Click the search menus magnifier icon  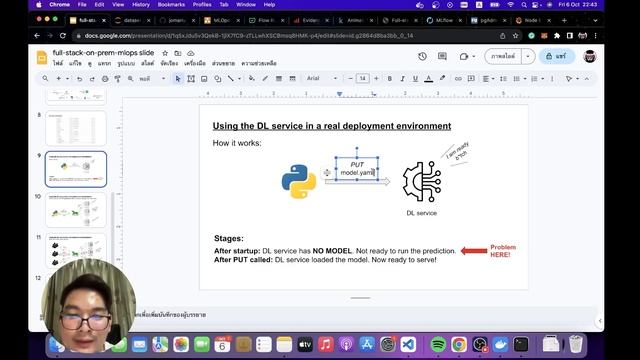point(45,78)
